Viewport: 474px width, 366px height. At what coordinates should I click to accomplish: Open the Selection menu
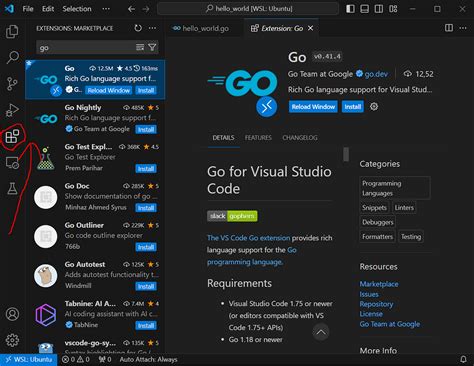point(77,9)
